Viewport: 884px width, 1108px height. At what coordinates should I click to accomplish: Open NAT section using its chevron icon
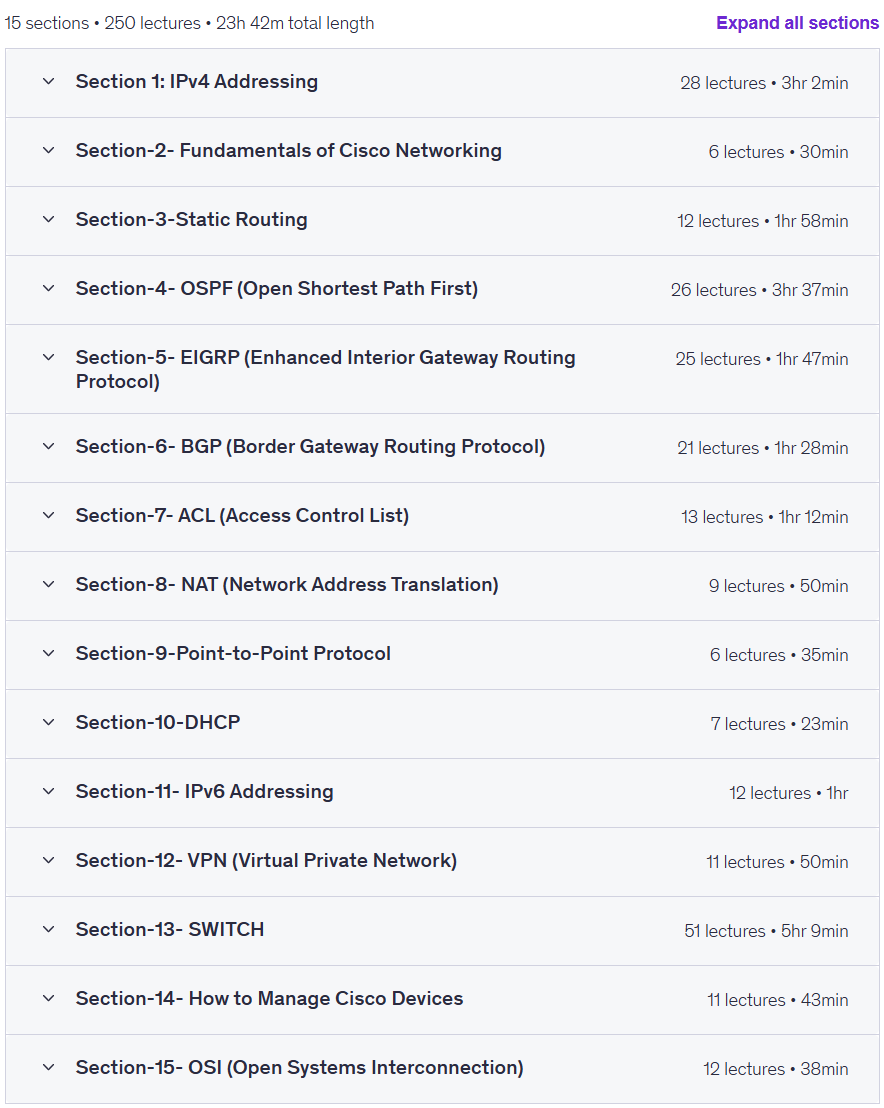tap(49, 584)
